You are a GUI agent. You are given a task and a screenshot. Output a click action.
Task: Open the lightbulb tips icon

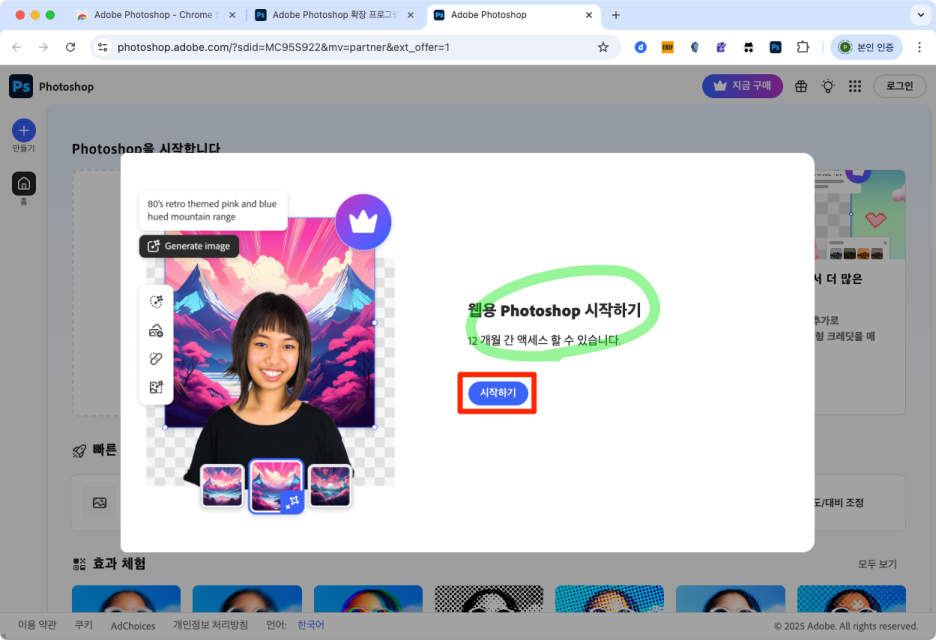pyautogui.click(x=827, y=87)
